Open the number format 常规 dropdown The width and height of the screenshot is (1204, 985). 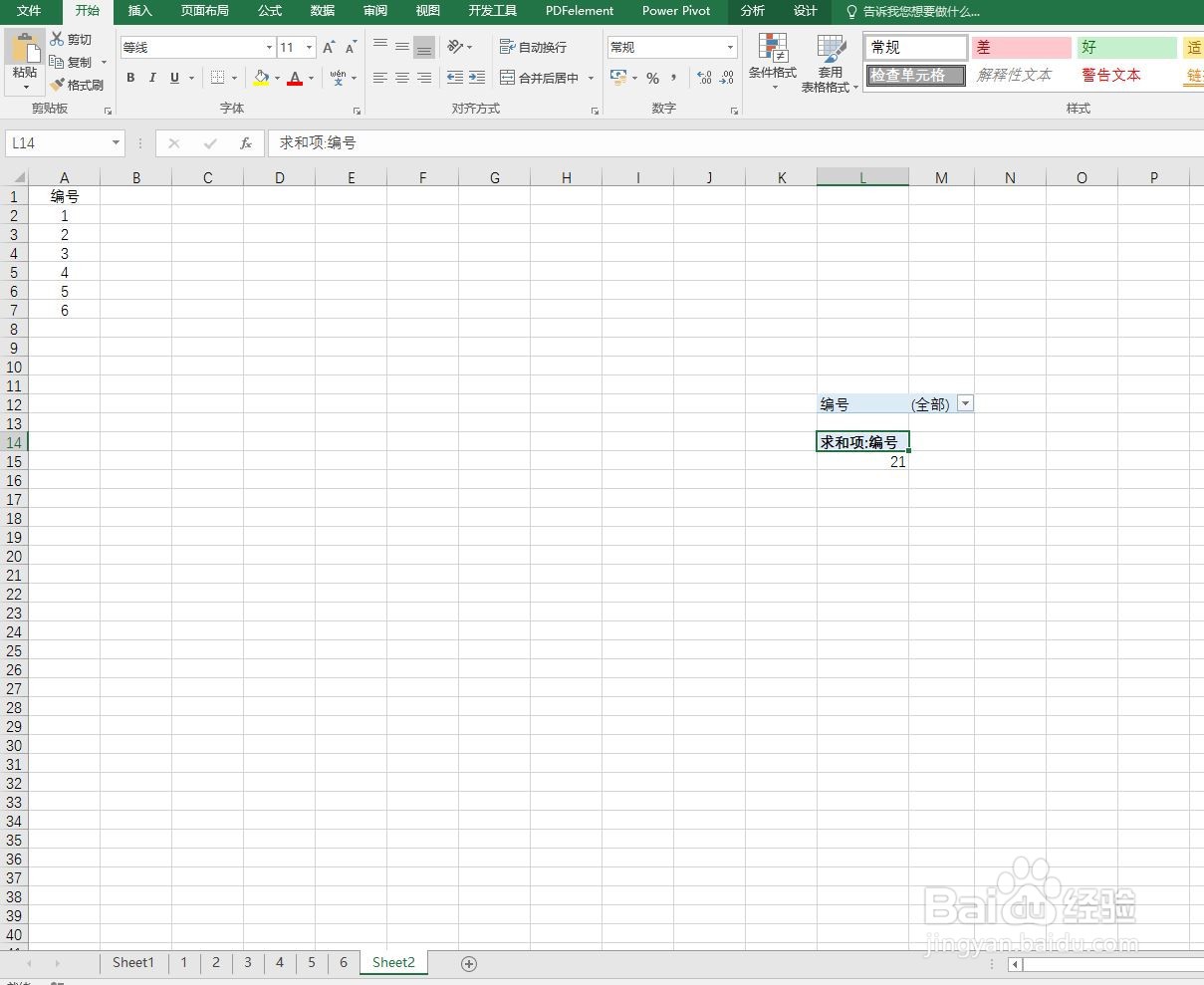[730, 47]
